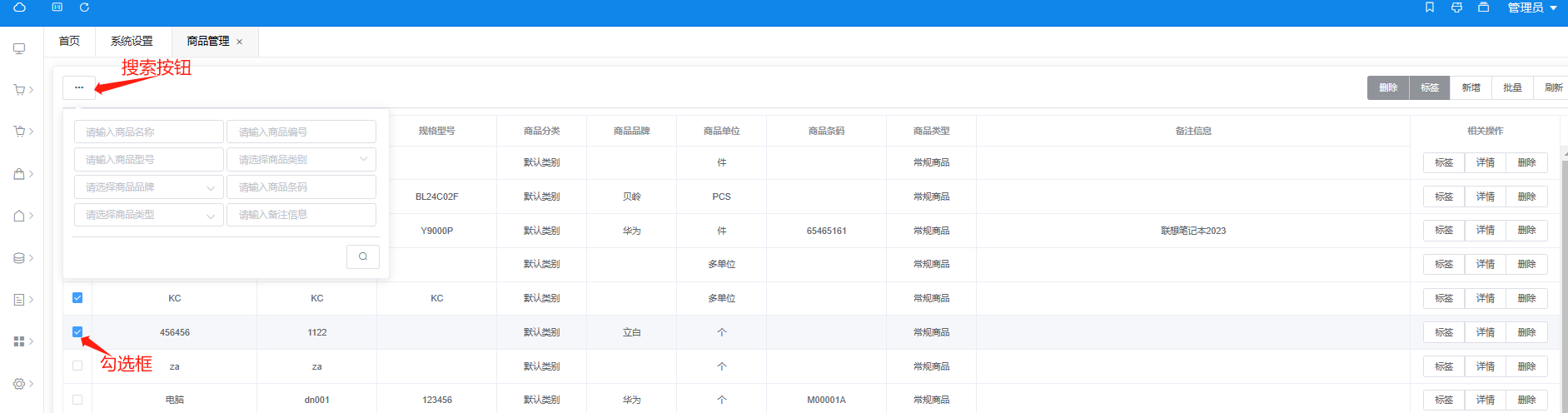Open the 请选择商品品牌 dropdown
Image resolution: width=1568 pixels, height=413 pixels.
[148, 187]
